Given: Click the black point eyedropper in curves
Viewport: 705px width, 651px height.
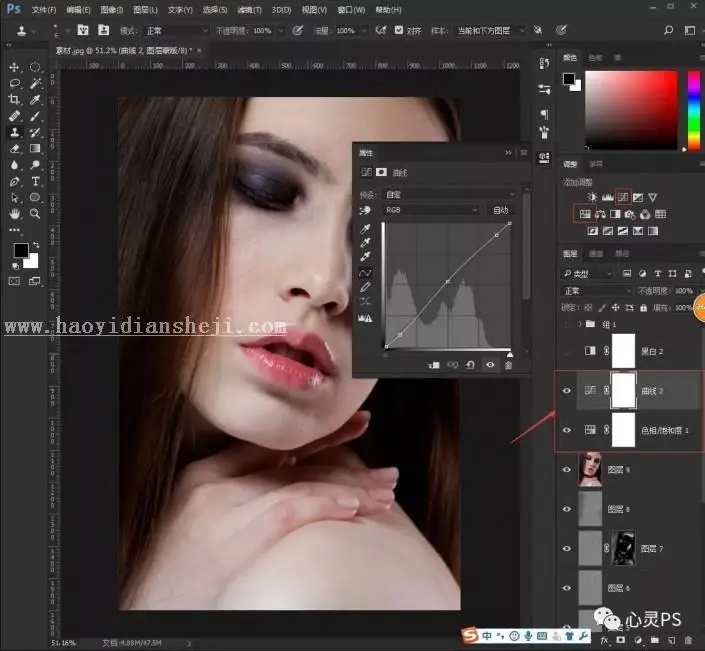Looking at the screenshot, I should pyautogui.click(x=365, y=229).
